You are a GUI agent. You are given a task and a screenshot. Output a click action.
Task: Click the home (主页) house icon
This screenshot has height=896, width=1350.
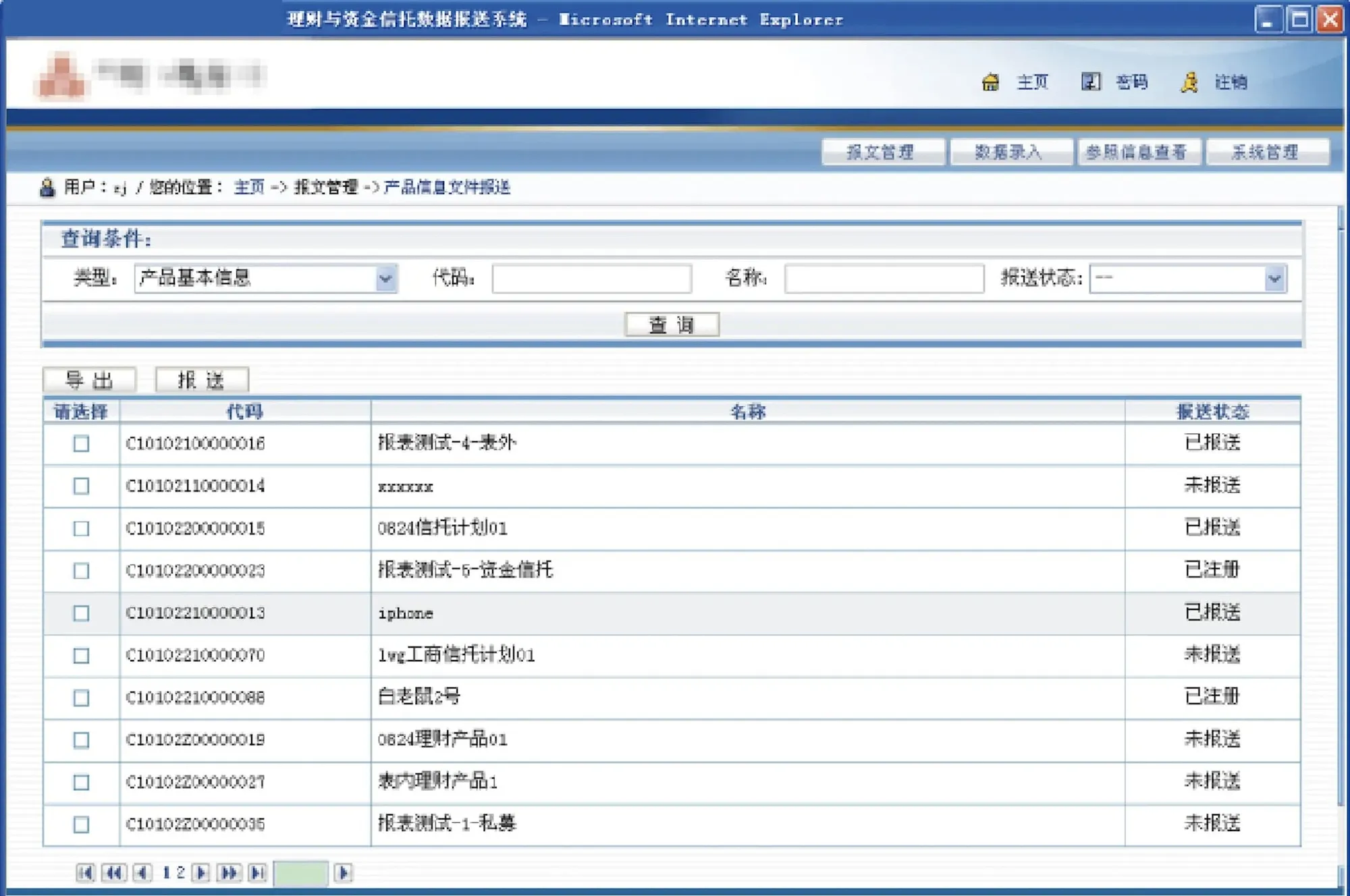coord(990,82)
